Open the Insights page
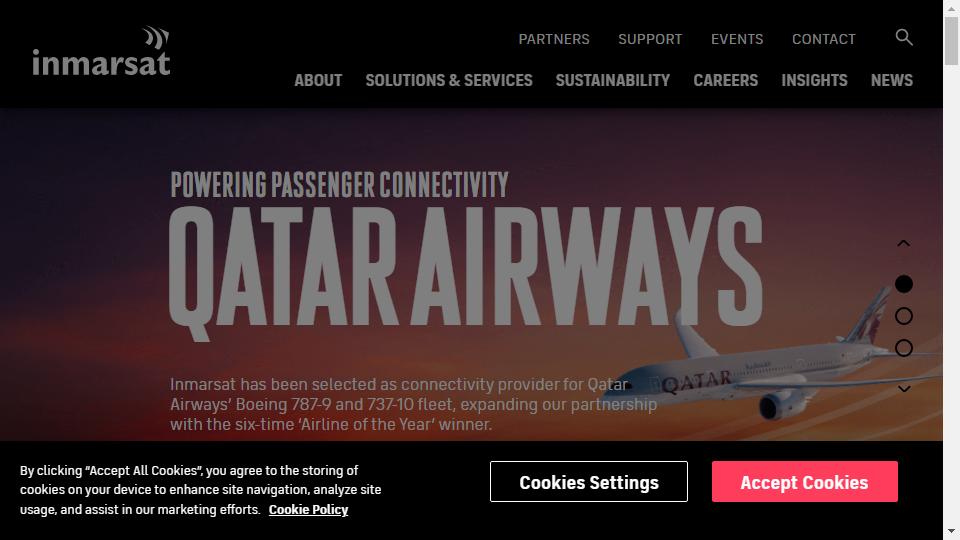 pyautogui.click(x=814, y=80)
